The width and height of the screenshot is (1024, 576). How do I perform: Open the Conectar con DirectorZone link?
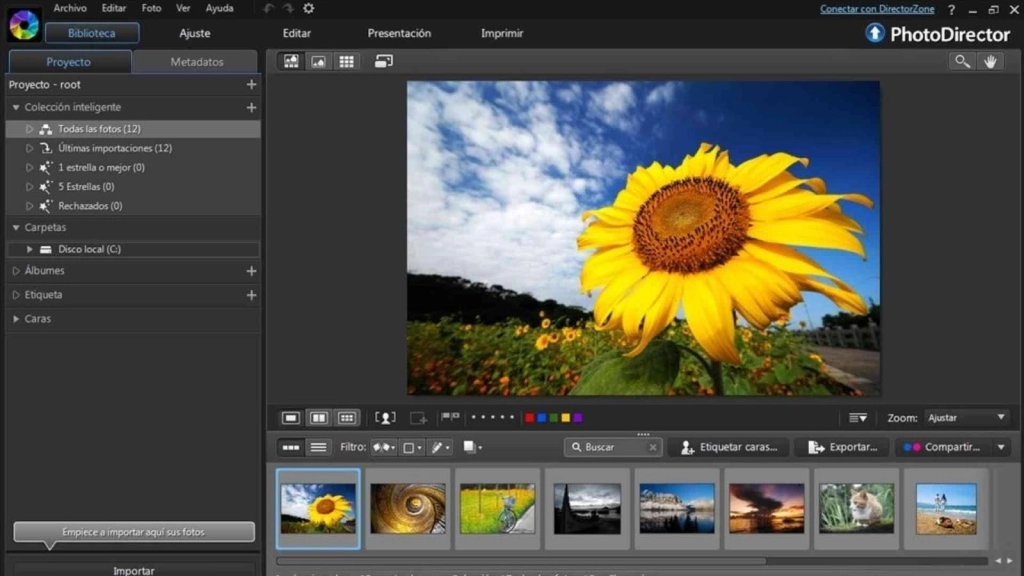tap(876, 8)
